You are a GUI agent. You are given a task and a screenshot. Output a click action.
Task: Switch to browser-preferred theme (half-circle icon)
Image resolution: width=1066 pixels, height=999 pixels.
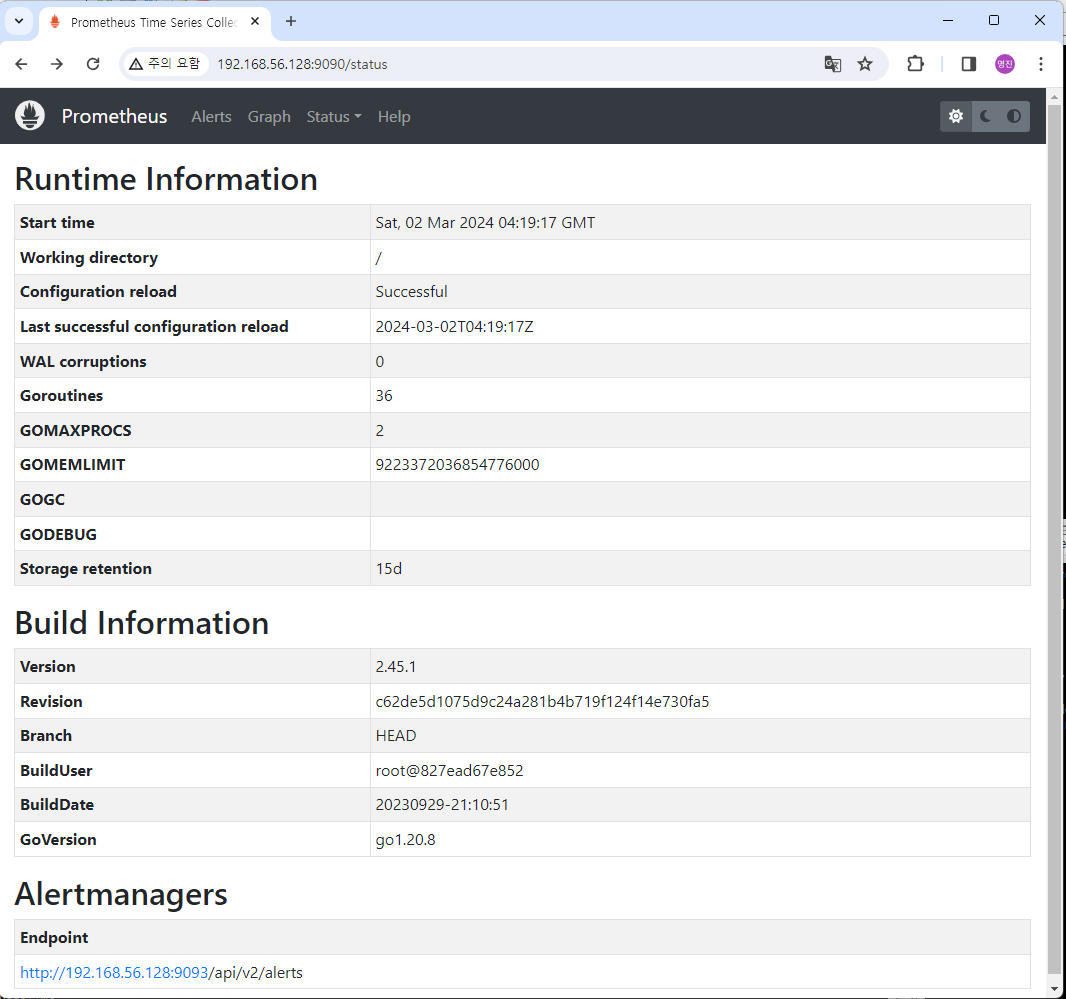pyautogui.click(x=1014, y=116)
